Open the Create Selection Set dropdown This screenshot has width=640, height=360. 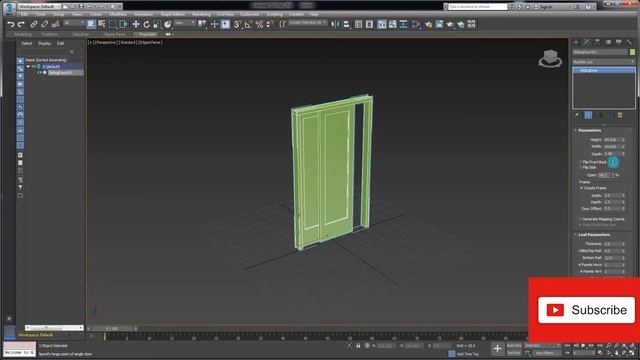coord(308,23)
